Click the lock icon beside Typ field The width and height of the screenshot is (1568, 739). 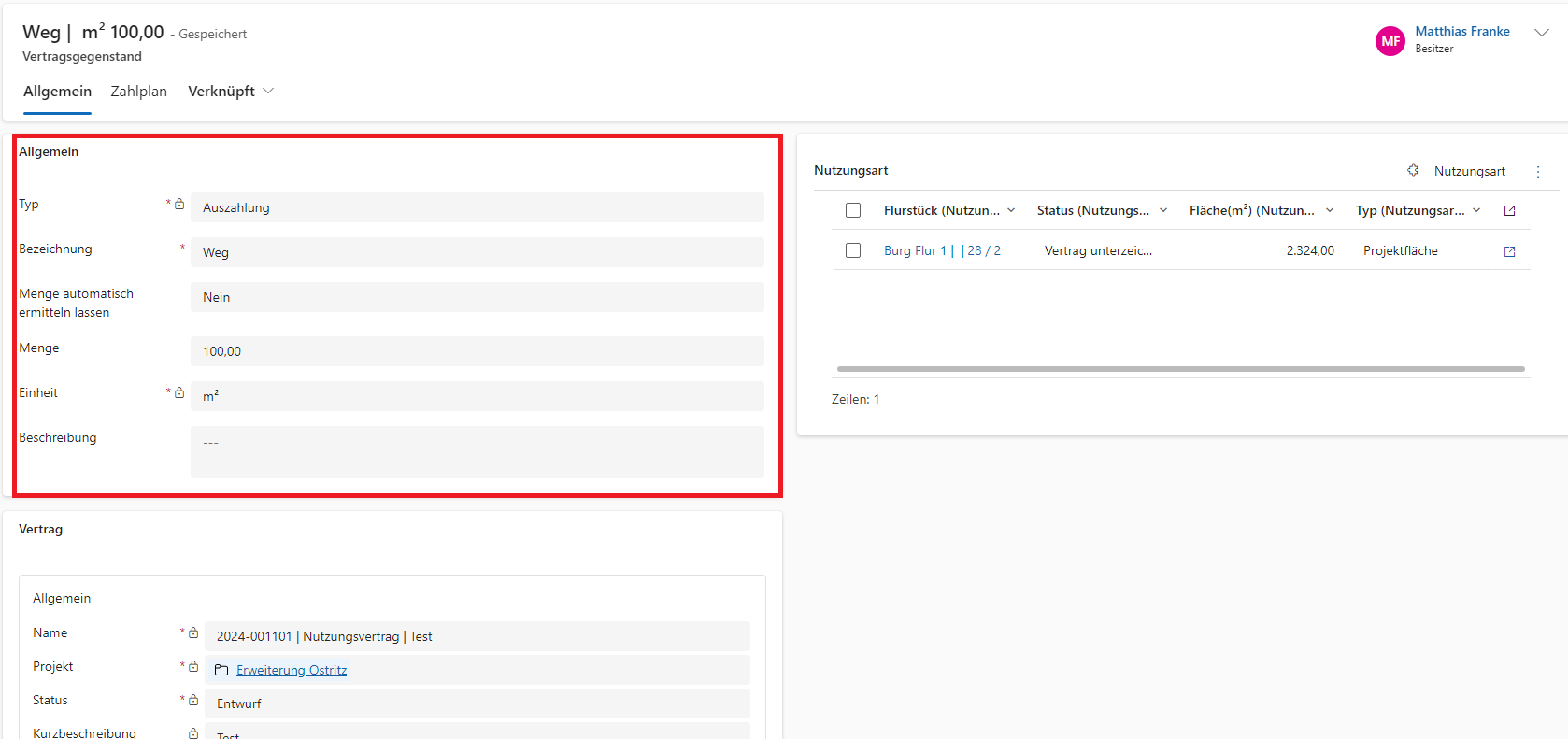tap(179, 204)
